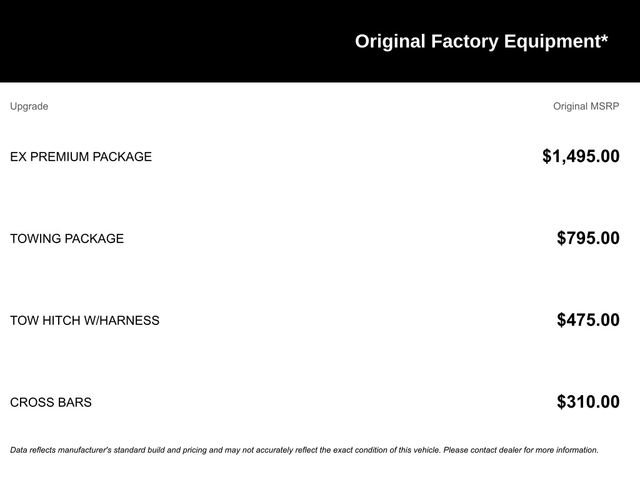The height and width of the screenshot is (480, 640).
Task: Select the TOWING PACKAGE upgrade
Action: pyautogui.click(x=67, y=239)
